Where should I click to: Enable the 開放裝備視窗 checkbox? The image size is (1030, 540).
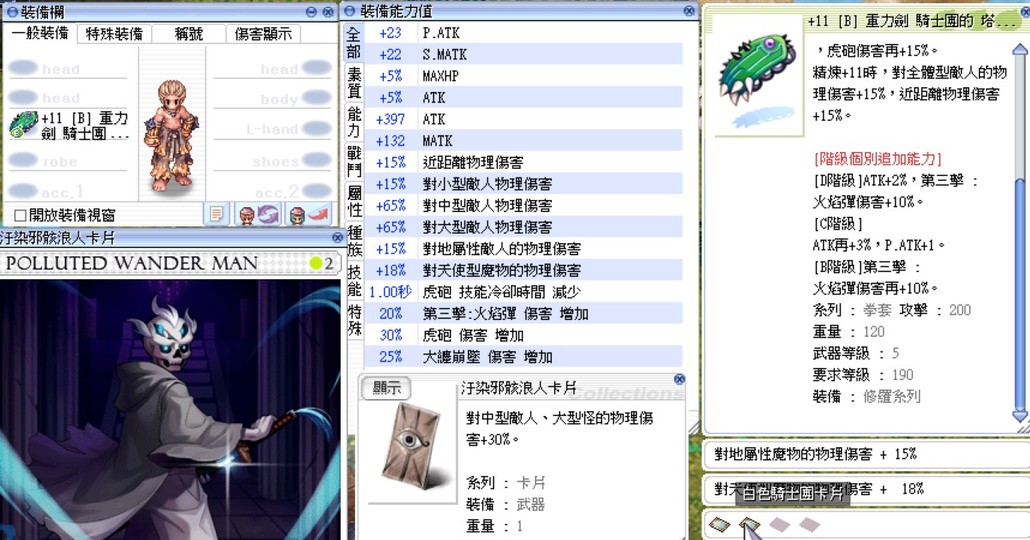tap(20, 215)
